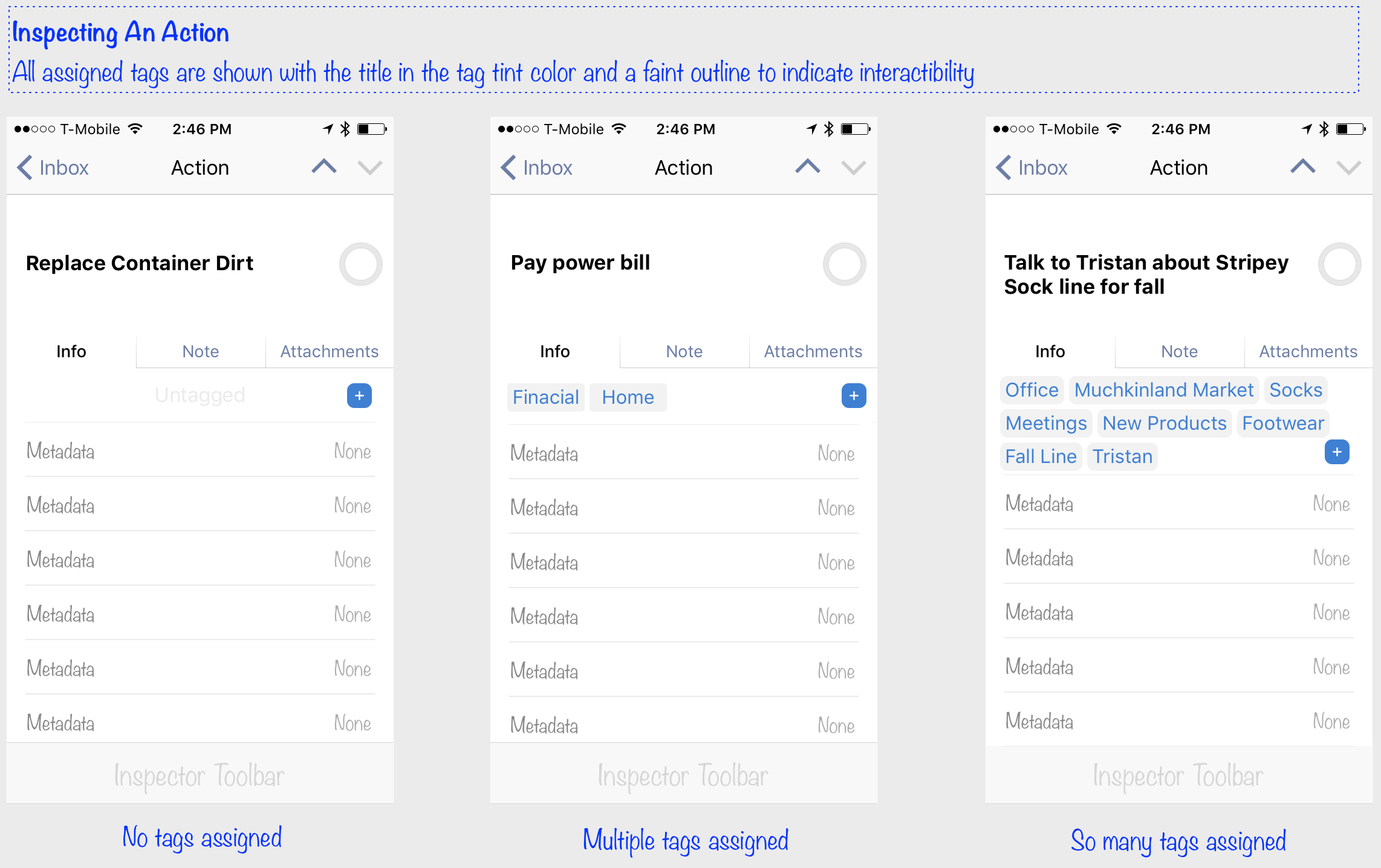Image resolution: width=1381 pixels, height=868 pixels.
Task: Tap the Fall Line tag
Action: click(x=1041, y=456)
